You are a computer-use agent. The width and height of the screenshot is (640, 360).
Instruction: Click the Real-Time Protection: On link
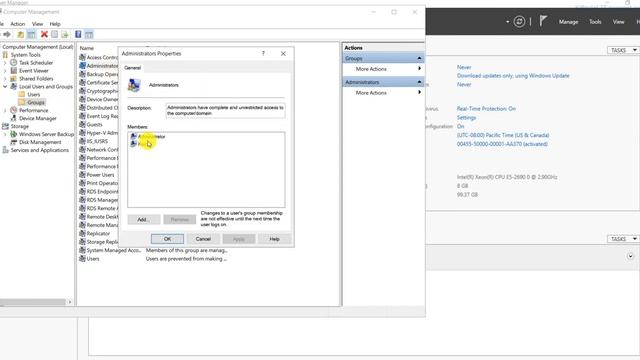[486, 109]
